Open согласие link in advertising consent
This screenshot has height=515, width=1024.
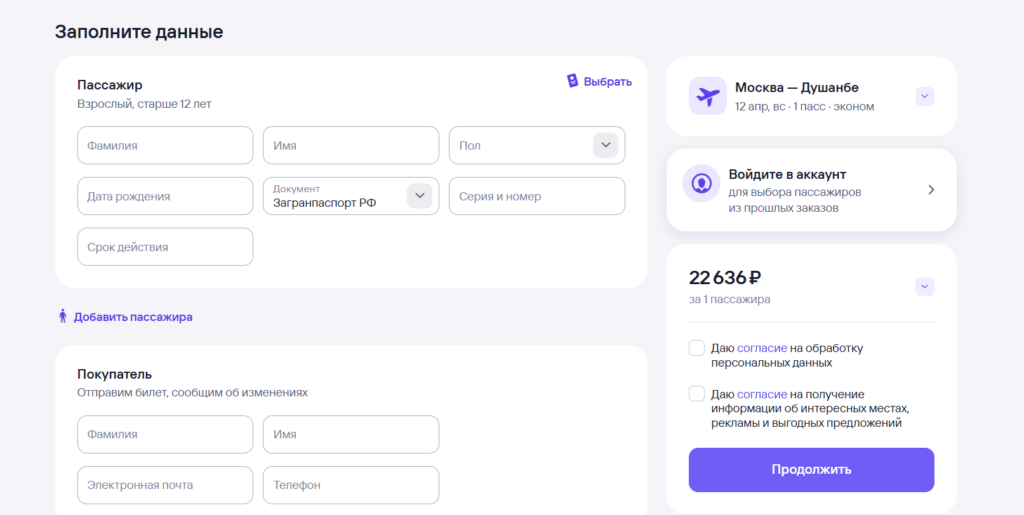click(761, 394)
